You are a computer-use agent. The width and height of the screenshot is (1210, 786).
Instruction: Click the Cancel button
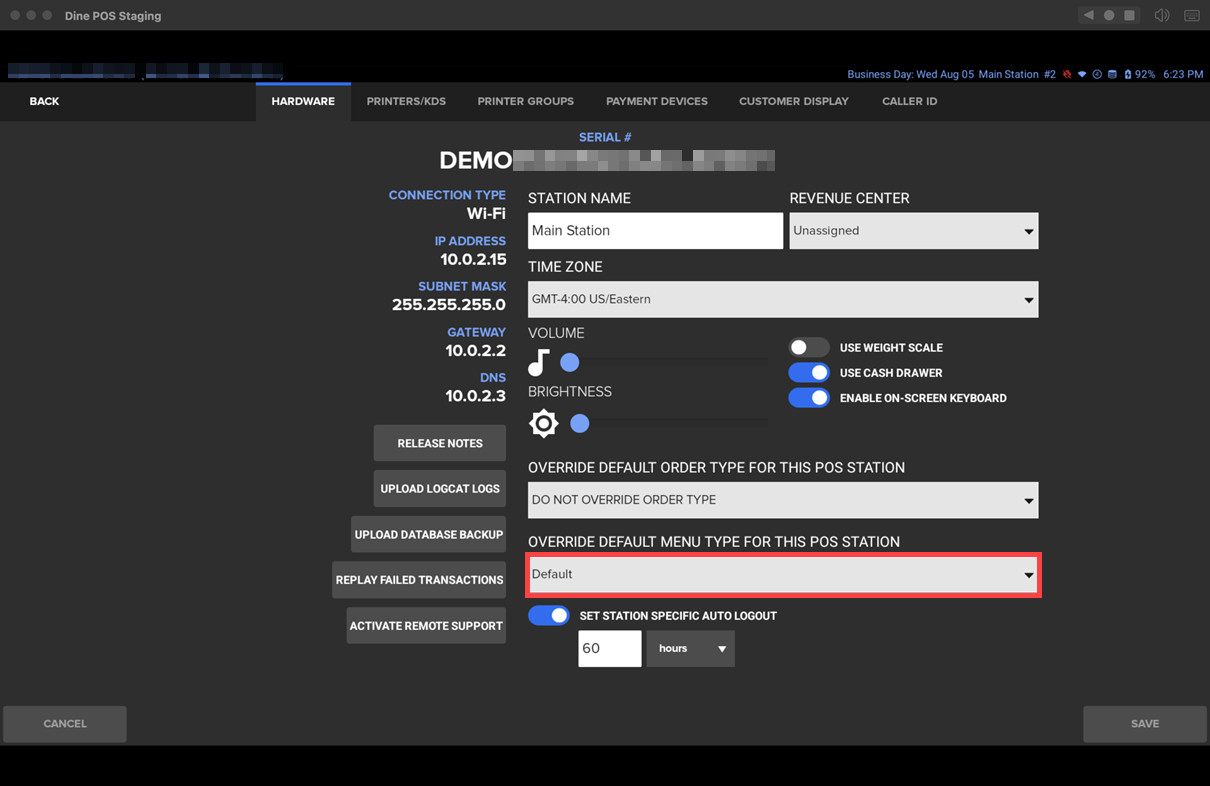pyautogui.click(x=65, y=724)
